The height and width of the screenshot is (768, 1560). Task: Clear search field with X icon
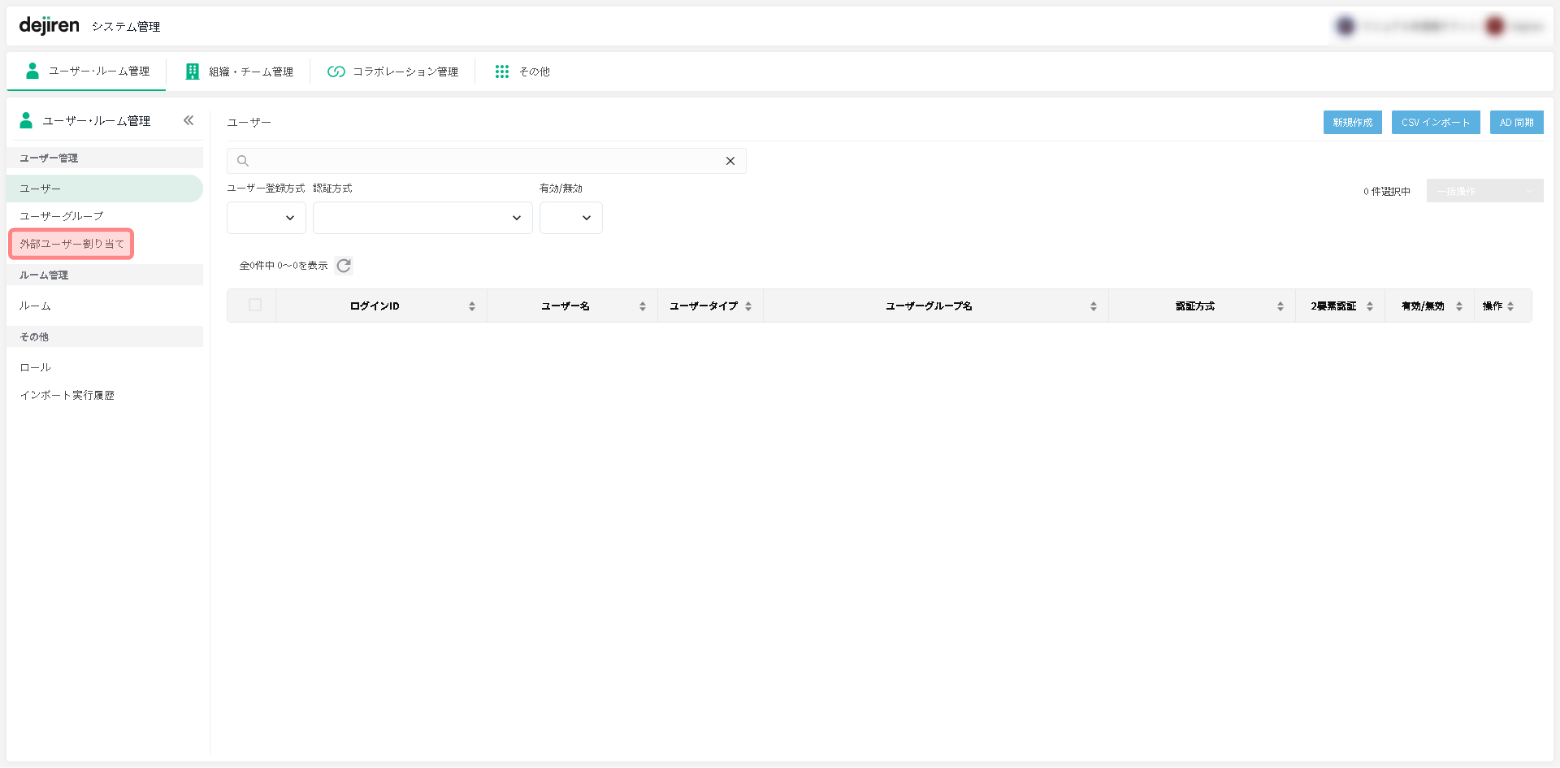pyautogui.click(x=730, y=161)
